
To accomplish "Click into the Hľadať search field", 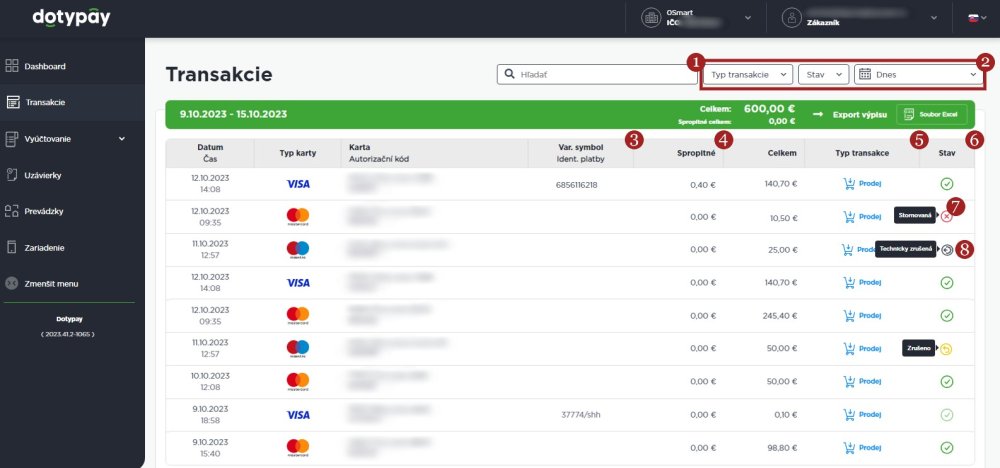I will click(598, 75).
